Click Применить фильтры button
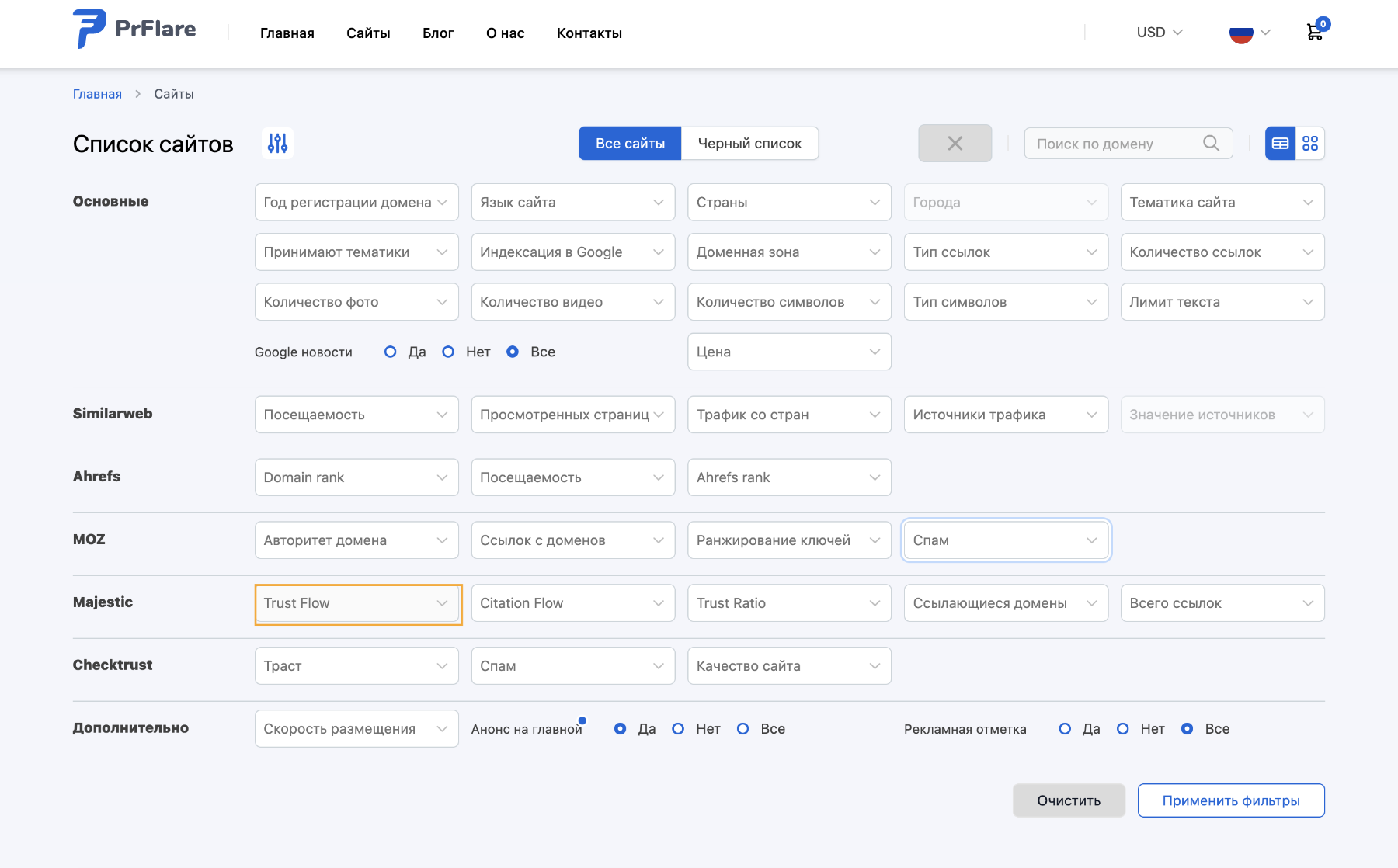 pyautogui.click(x=1231, y=800)
